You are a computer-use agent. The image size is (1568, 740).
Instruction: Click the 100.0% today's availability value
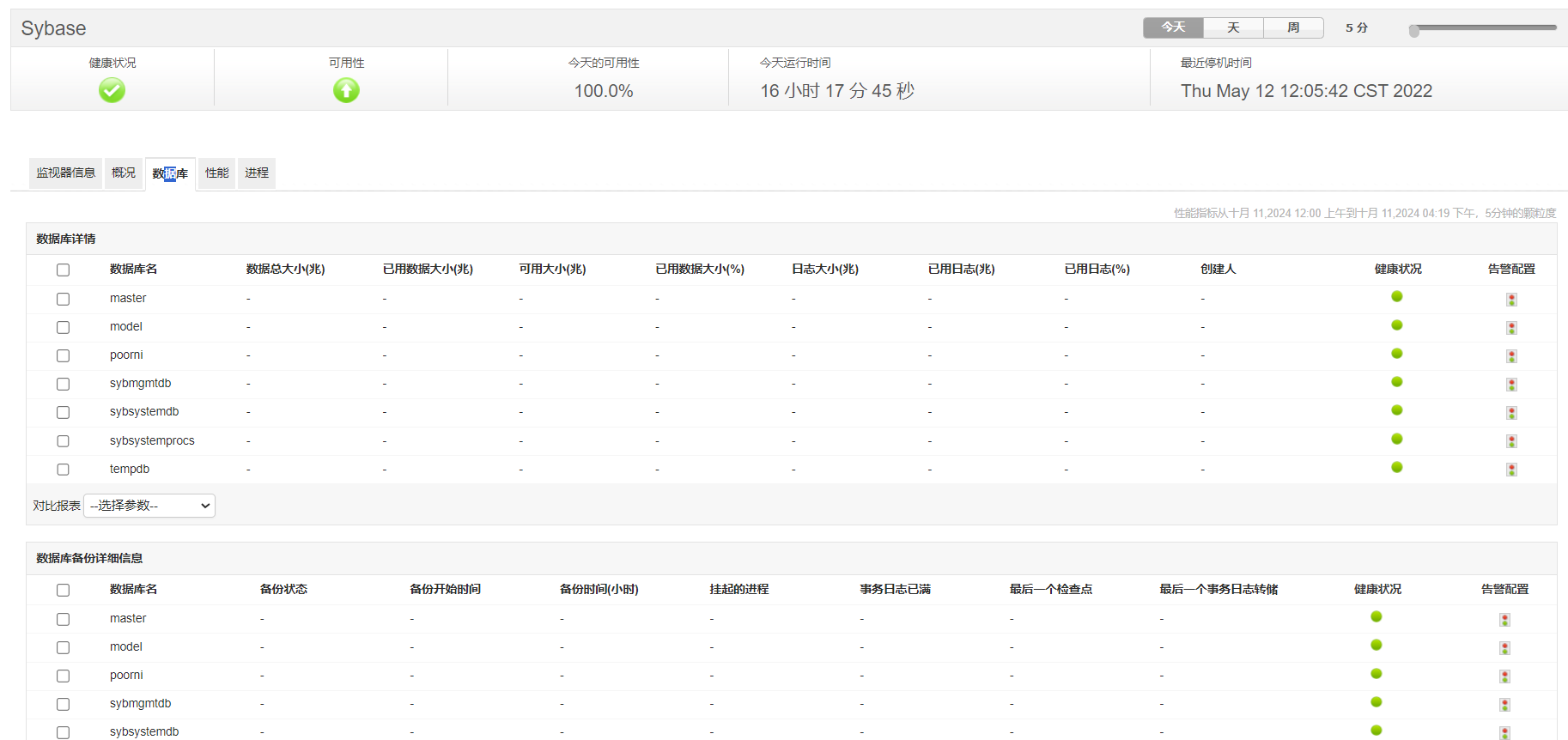604,91
